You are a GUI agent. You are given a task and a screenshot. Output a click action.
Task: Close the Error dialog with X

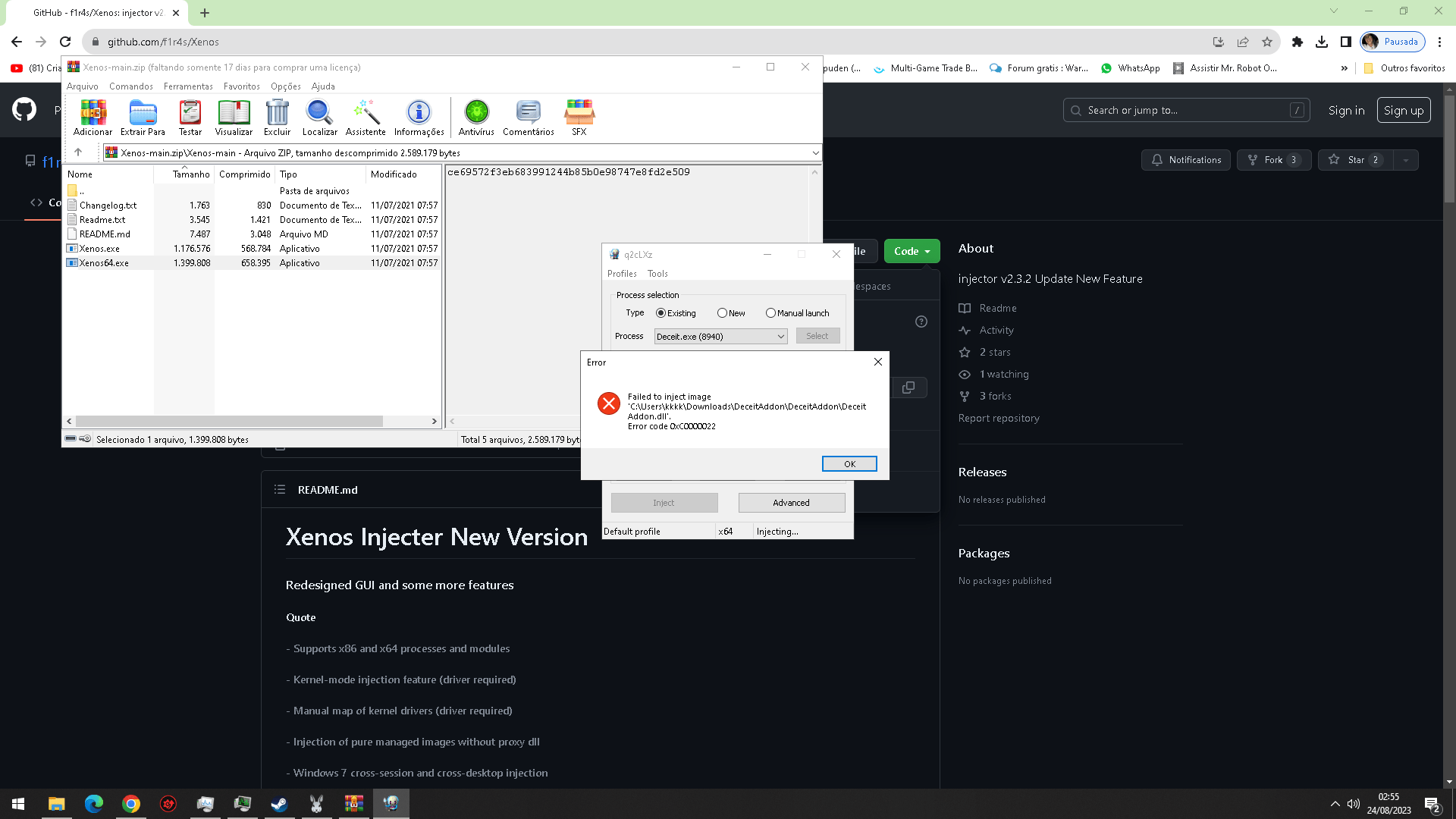point(878,362)
